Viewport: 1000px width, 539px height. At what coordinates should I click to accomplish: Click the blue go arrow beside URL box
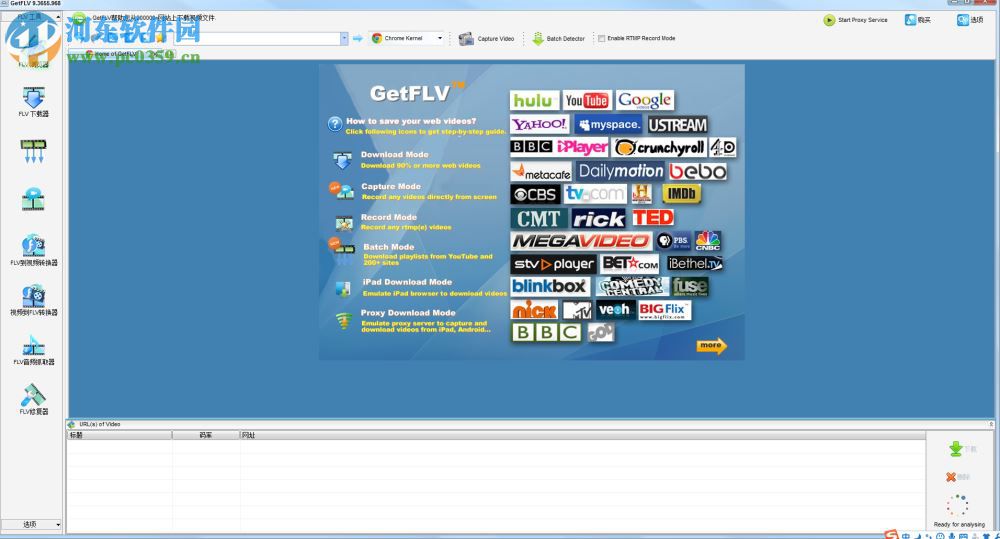pyautogui.click(x=358, y=38)
